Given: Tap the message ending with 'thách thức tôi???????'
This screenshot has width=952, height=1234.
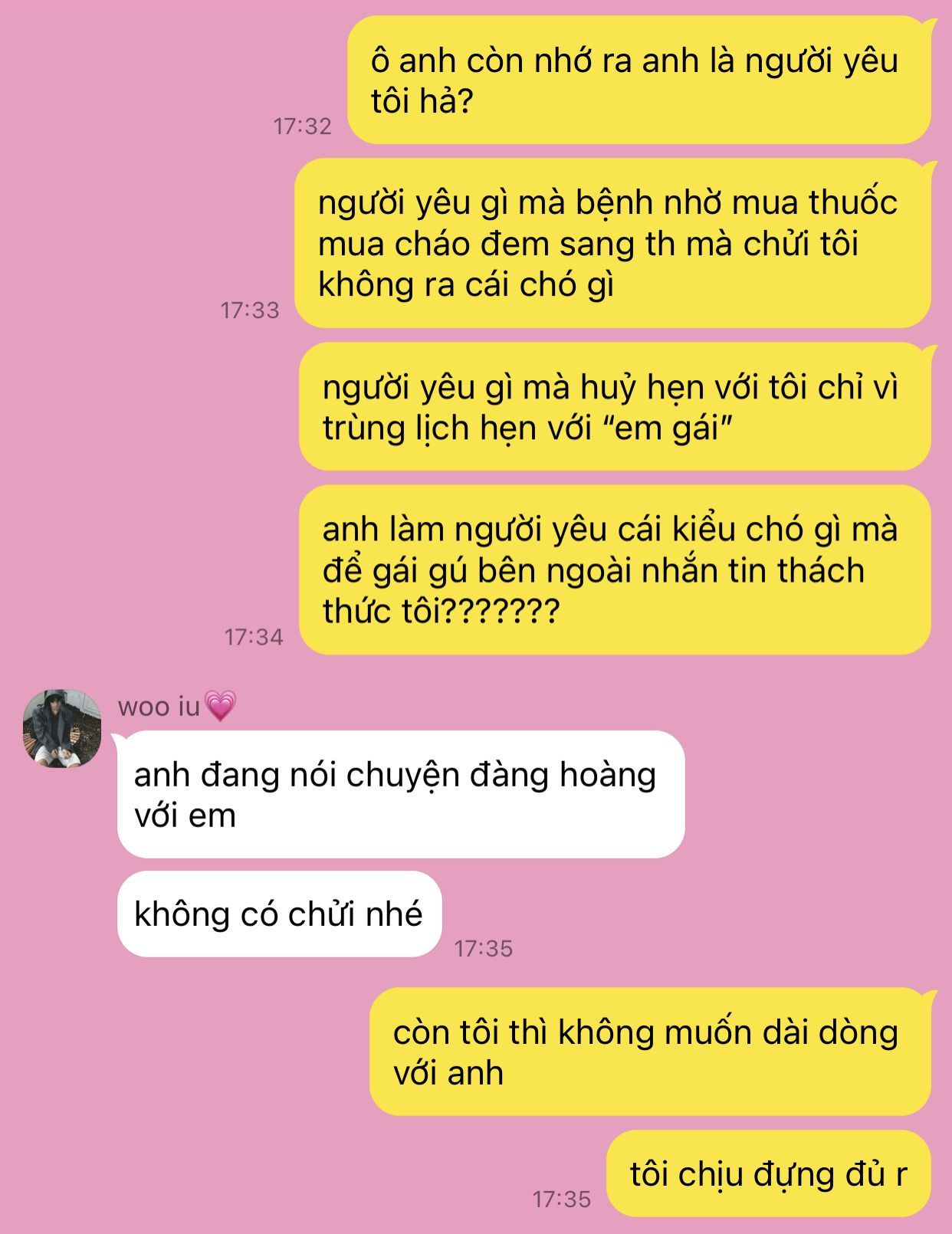Looking at the screenshot, I should point(615,569).
